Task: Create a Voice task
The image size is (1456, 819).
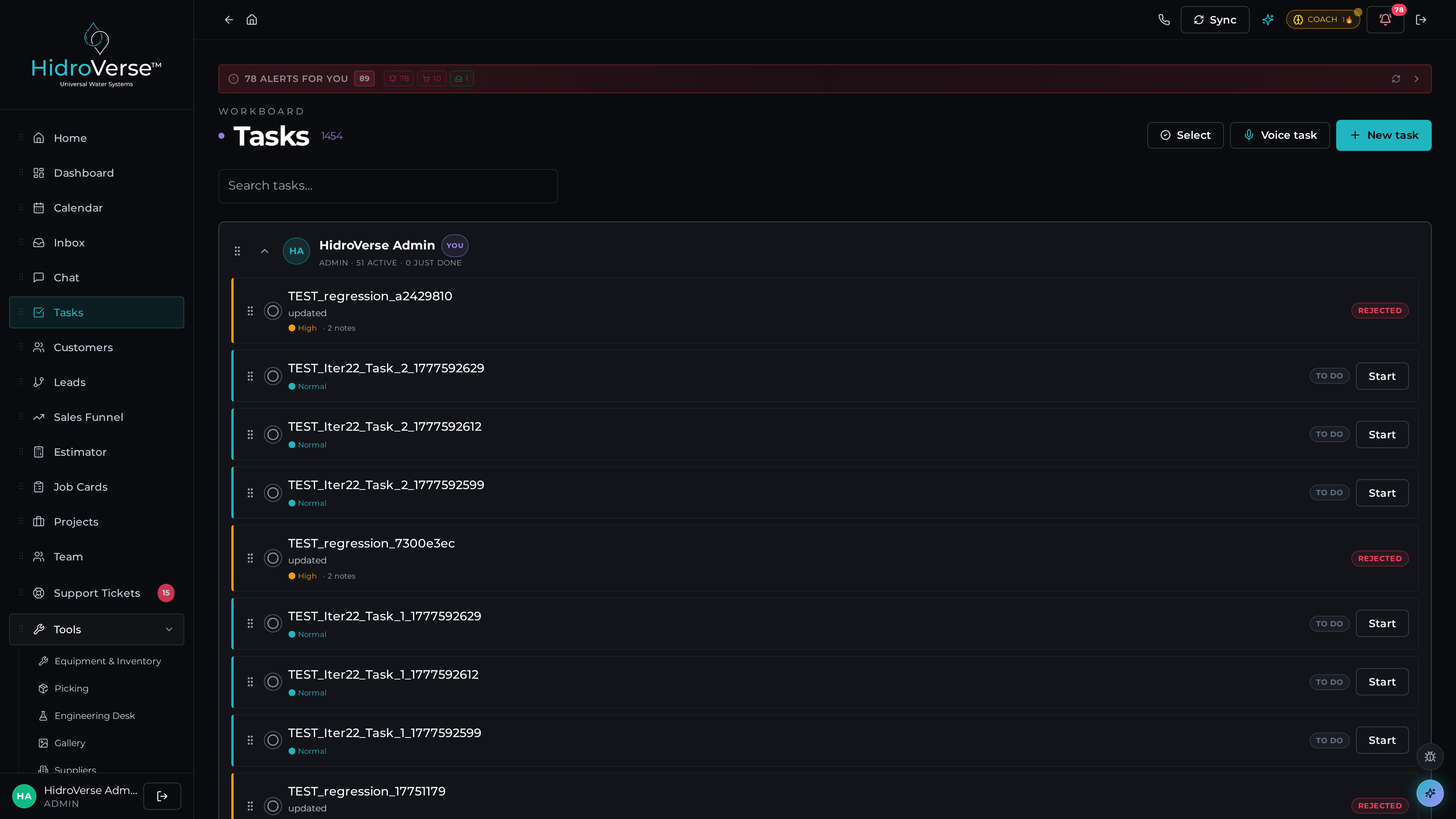Action: (1280, 136)
